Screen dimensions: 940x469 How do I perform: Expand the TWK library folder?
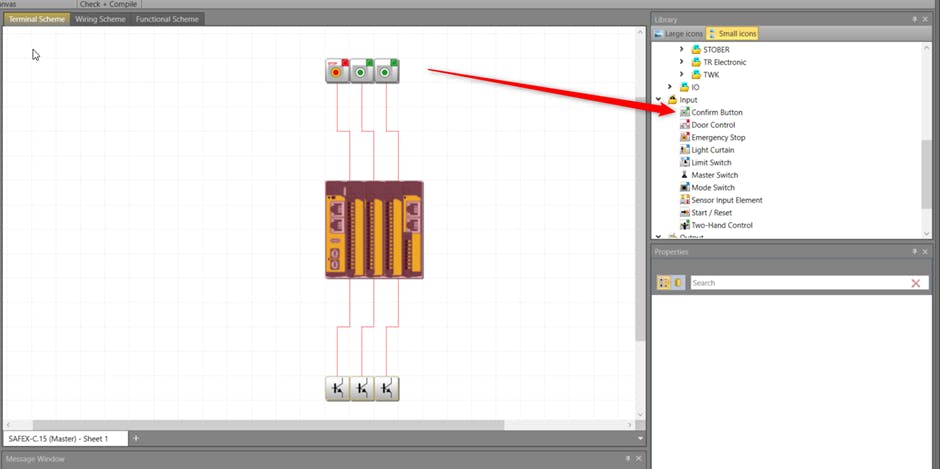pyautogui.click(x=683, y=74)
